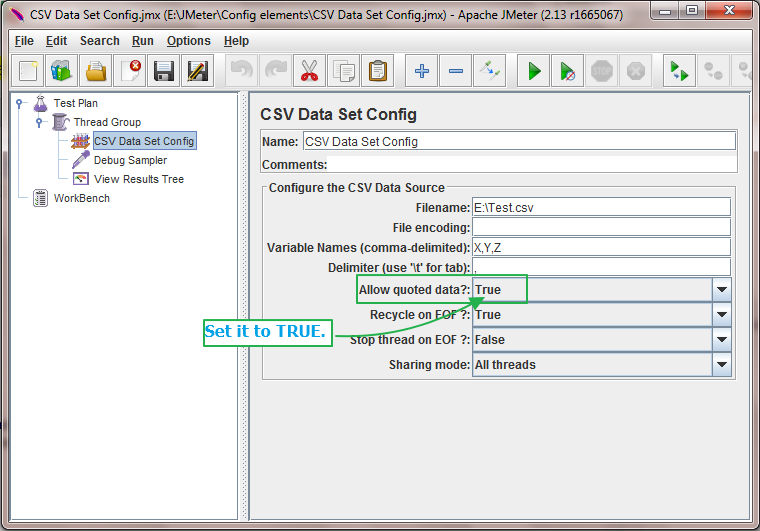Click the Undo arrow icon
Image resolution: width=760 pixels, height=531 pixels.
(242, 71)
